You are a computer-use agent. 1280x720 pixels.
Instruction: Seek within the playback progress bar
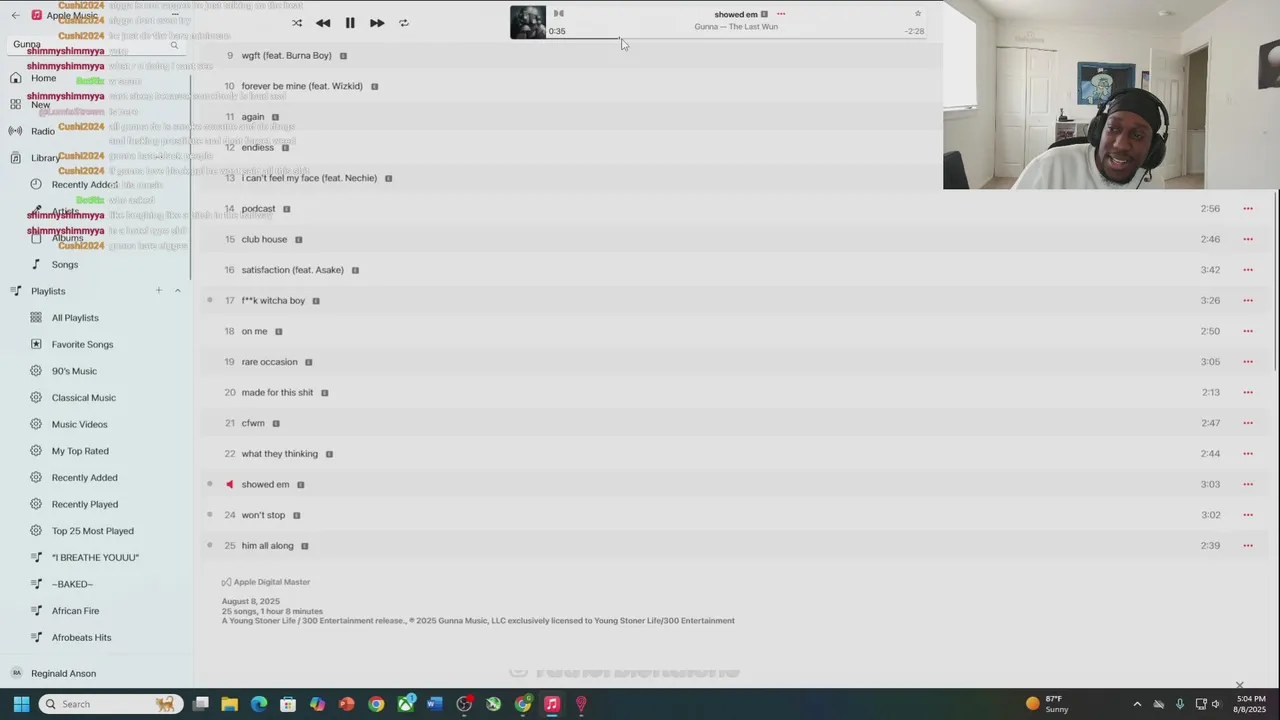coord(735,39)
